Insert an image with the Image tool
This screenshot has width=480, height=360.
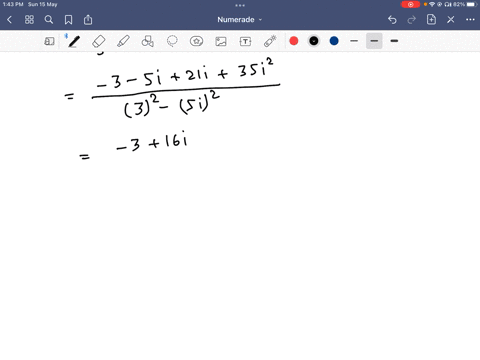click(x=221, y=41)
